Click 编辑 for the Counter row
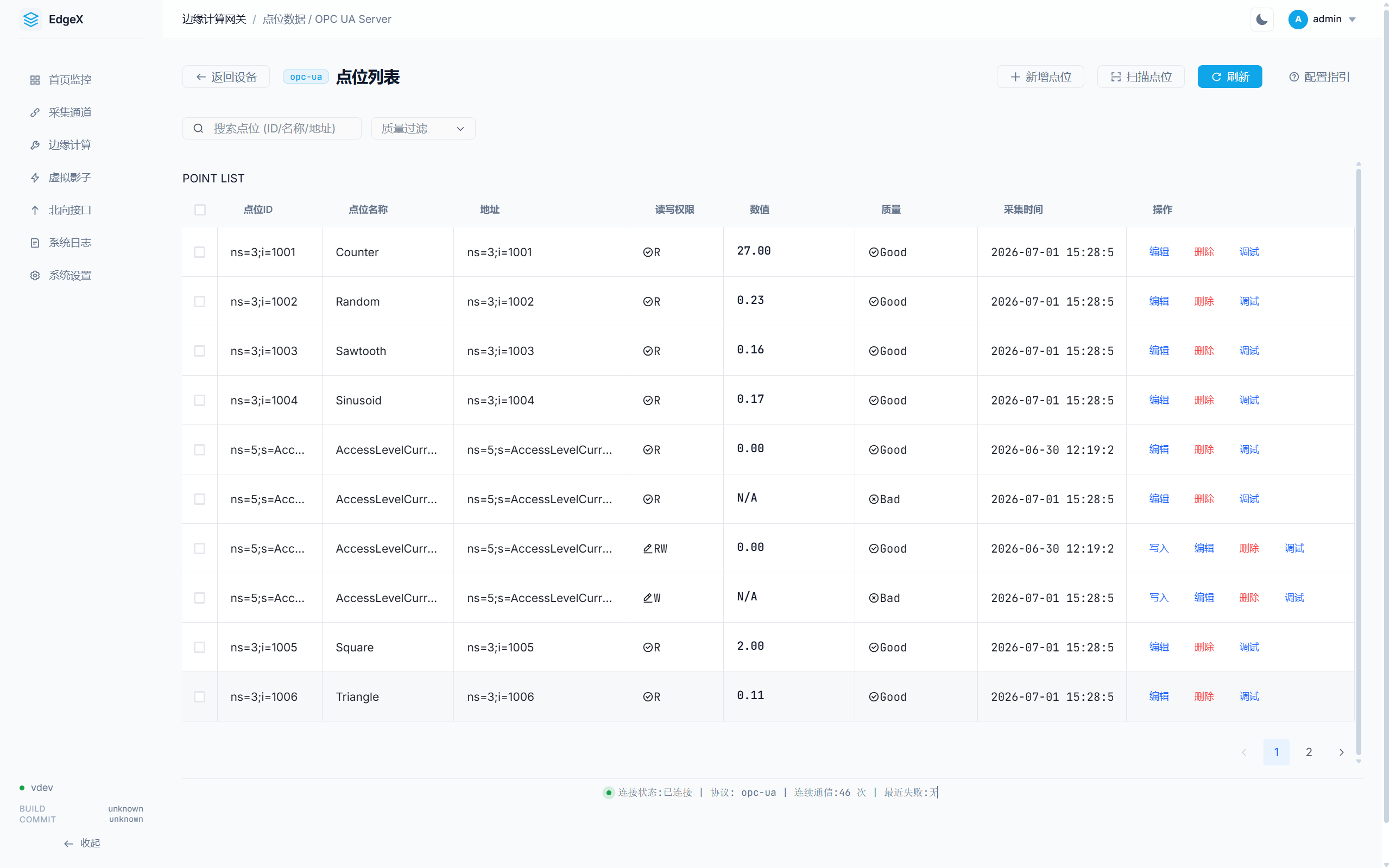The height and width of the screenshot is (868, 1390). 1159,252
